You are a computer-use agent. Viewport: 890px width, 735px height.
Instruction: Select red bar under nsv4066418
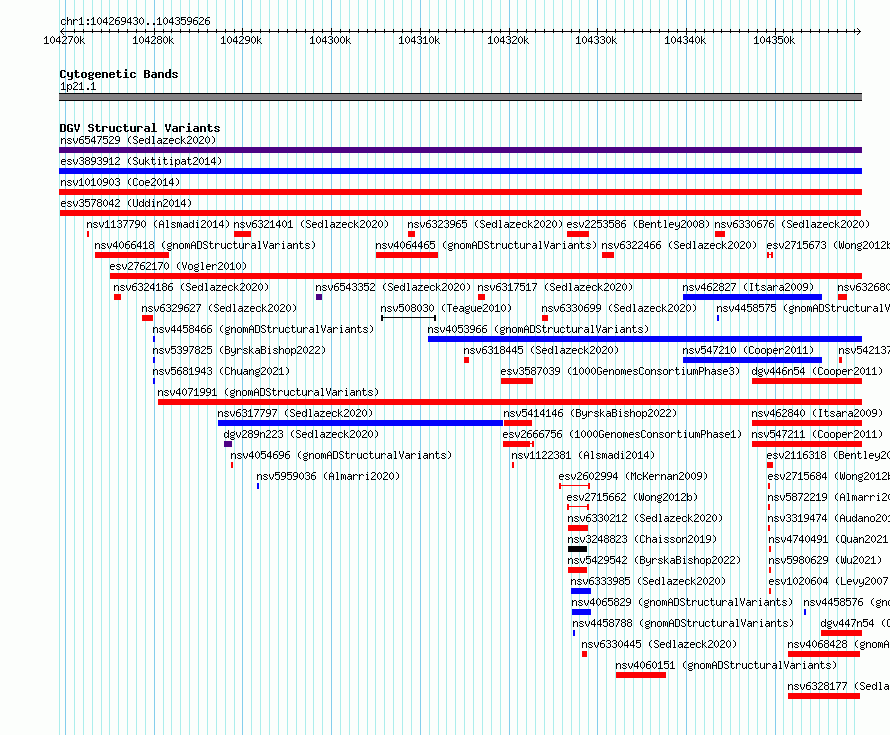click(132, 255)
